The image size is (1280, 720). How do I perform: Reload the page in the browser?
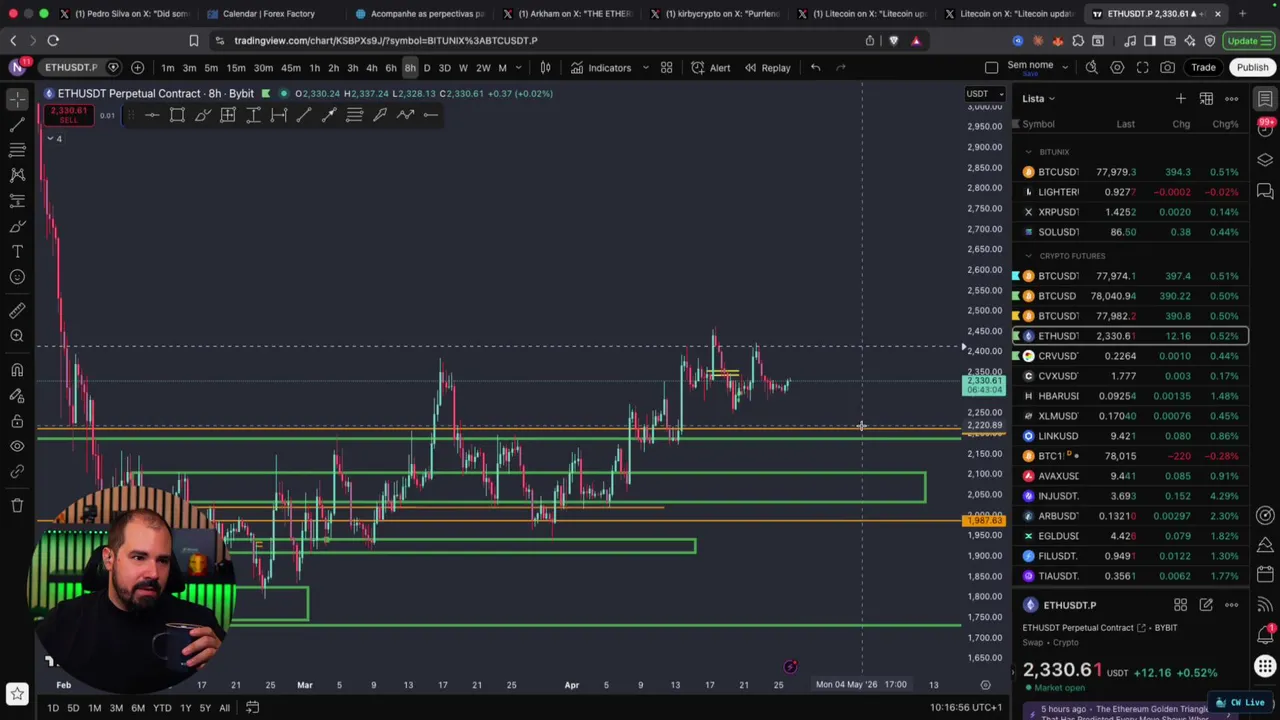[53, 40]
